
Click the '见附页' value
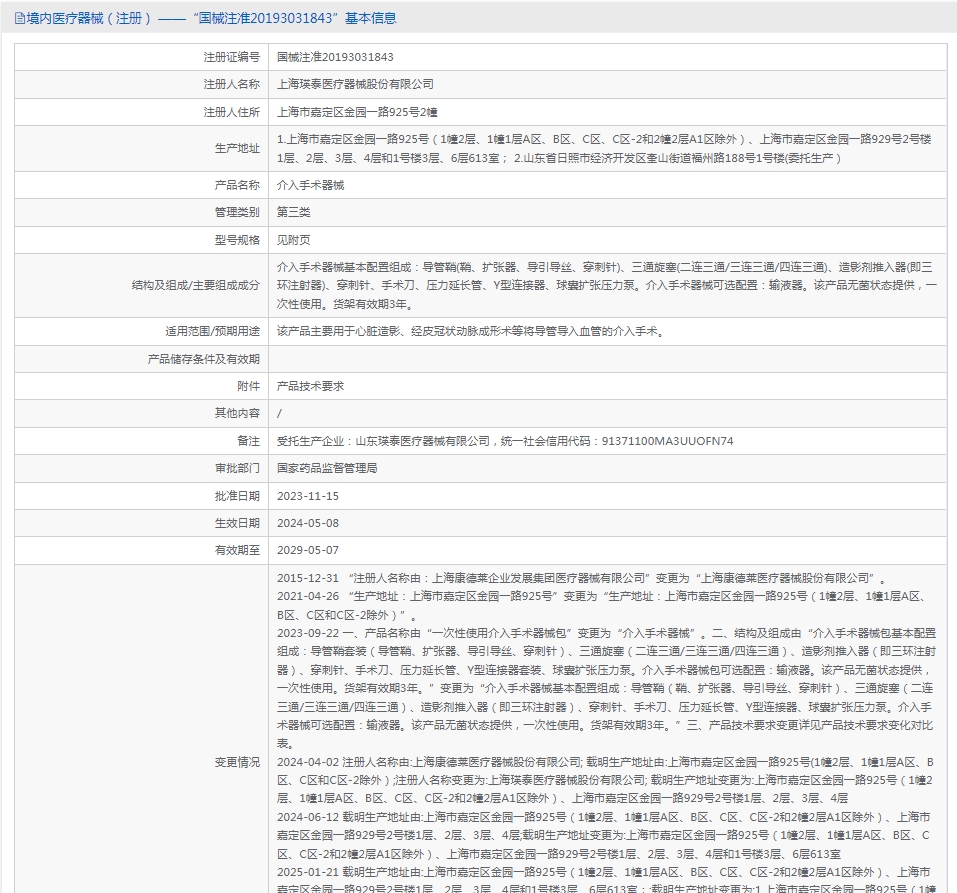coord(294,240)
